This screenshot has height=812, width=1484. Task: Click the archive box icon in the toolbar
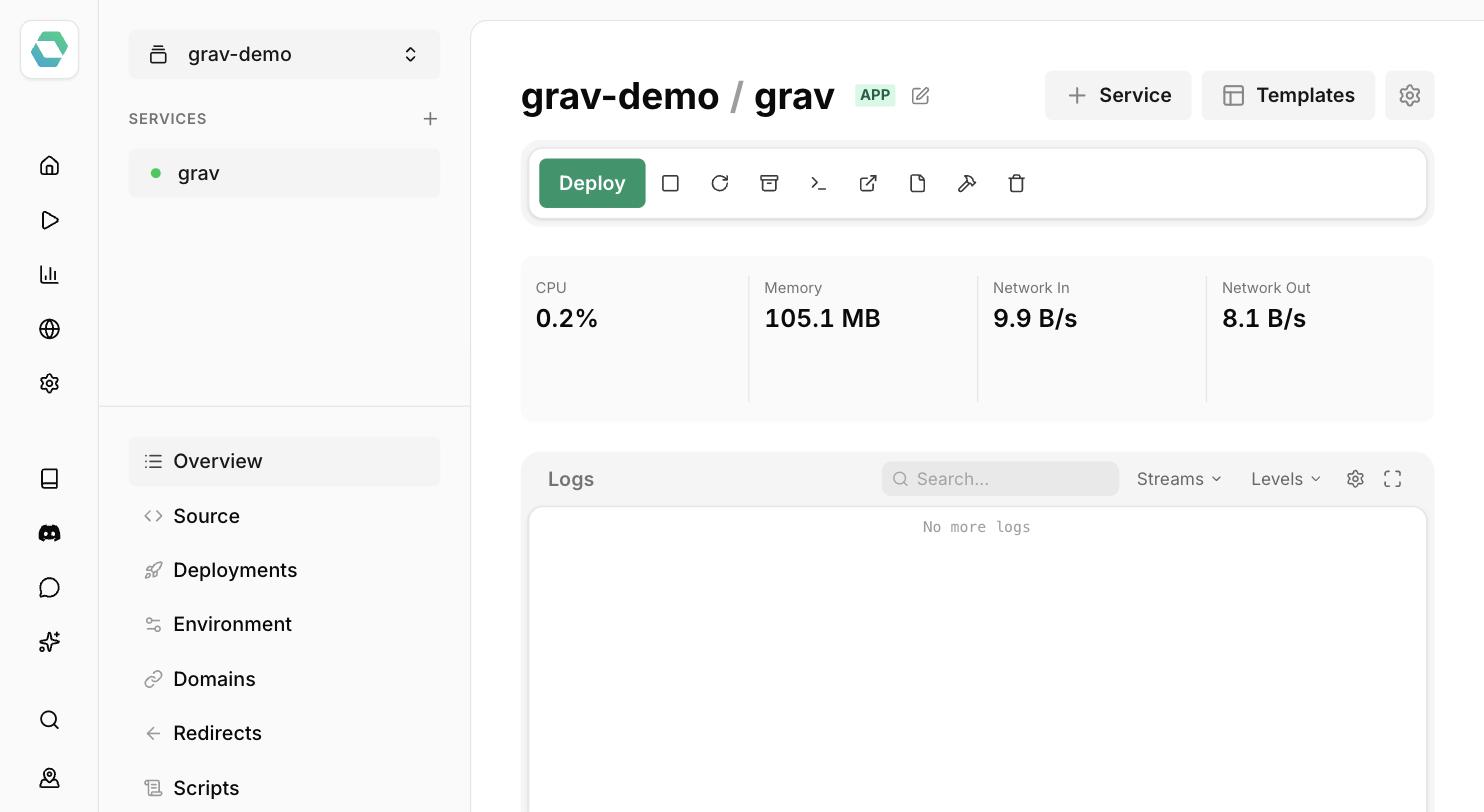769,183
